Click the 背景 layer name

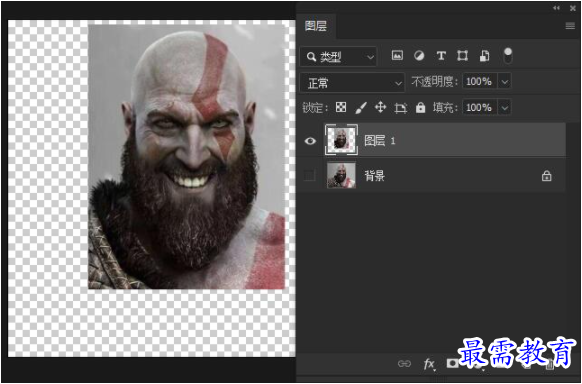375,175
